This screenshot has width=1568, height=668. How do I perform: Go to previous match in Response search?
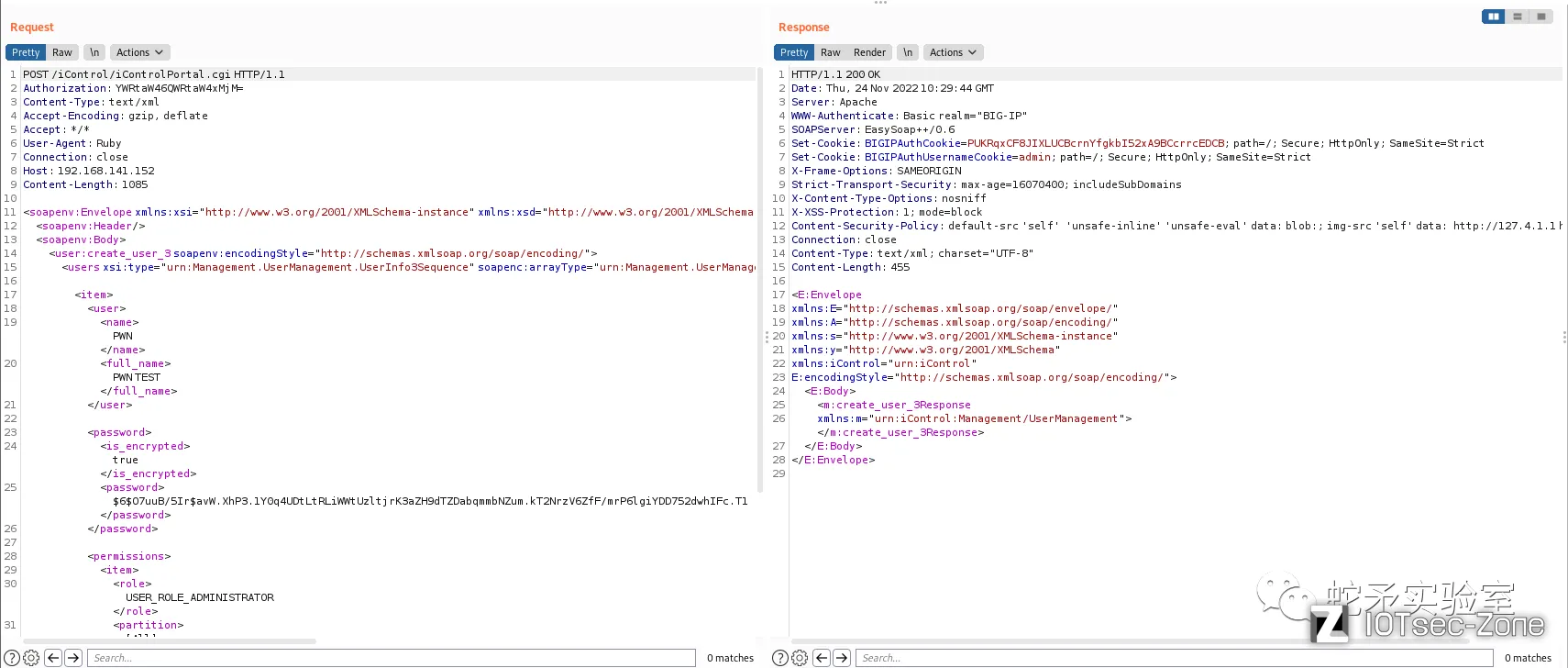(822, 658)
